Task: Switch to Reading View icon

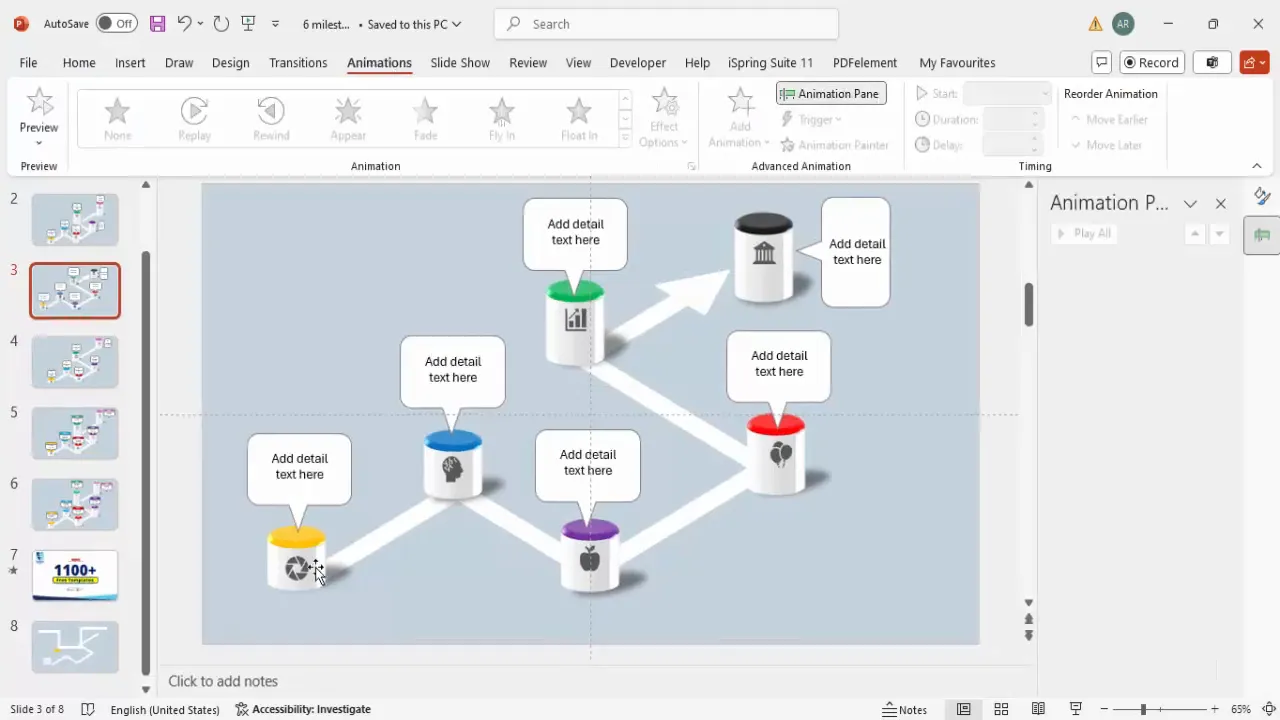Action: (1039, 709)
